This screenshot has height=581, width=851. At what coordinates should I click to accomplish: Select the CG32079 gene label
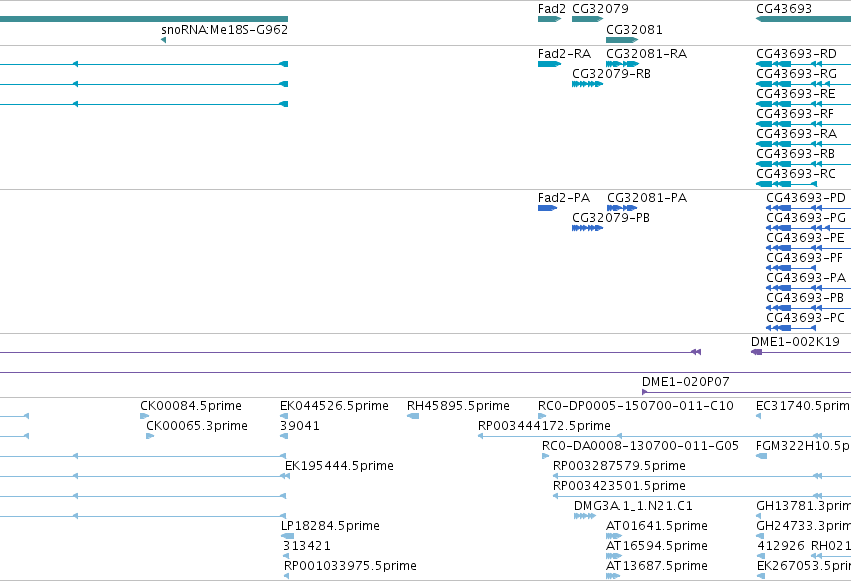tap(600, 9)
